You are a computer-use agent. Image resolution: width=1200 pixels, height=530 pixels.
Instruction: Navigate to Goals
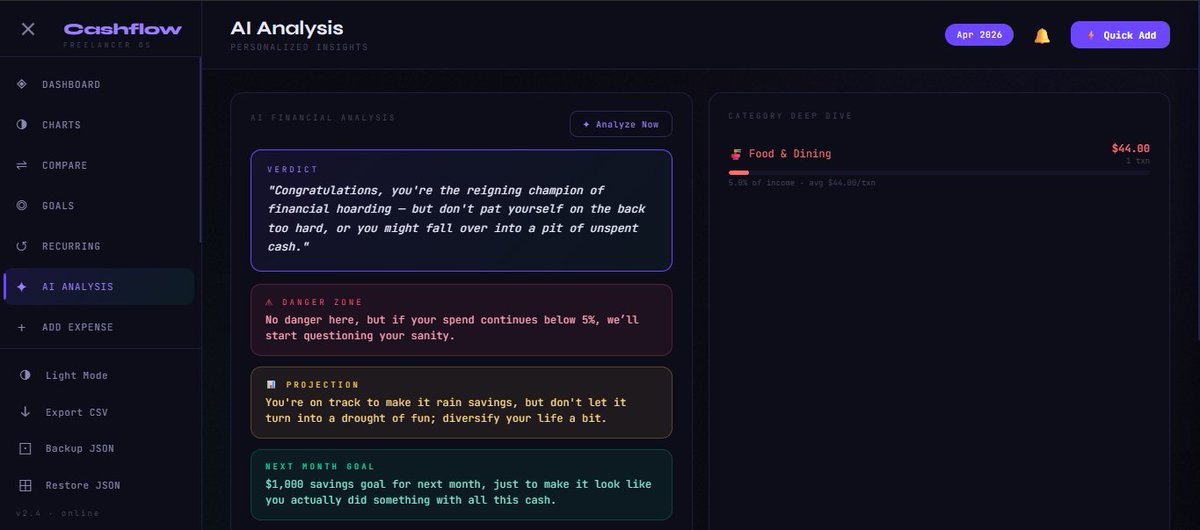coord(98,206)
